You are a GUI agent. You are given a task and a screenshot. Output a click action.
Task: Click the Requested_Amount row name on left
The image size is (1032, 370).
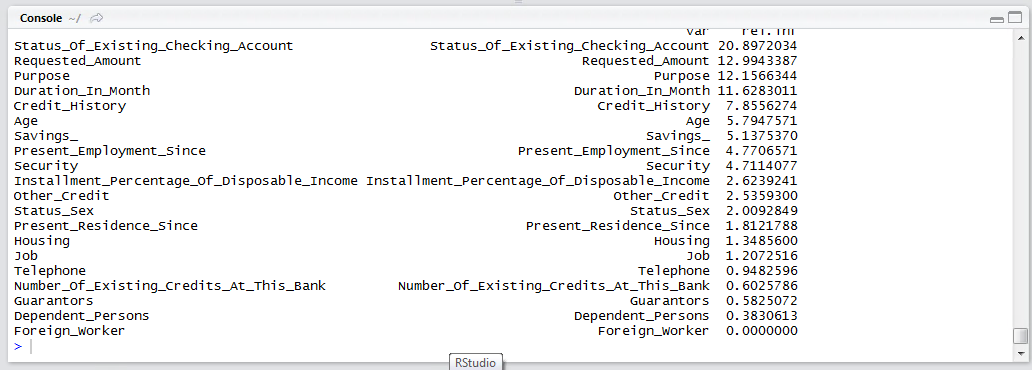point(78,61)
